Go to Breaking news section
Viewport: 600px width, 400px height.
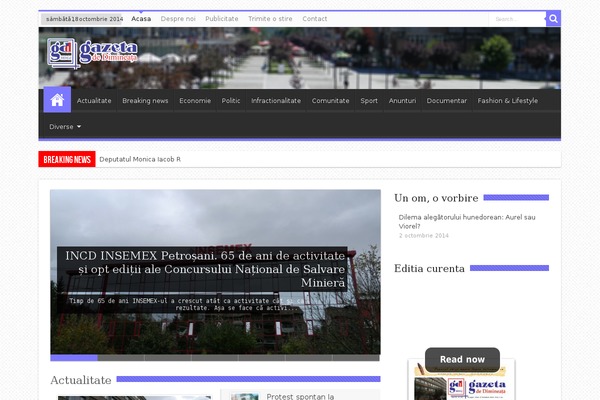tap(145, 101)
